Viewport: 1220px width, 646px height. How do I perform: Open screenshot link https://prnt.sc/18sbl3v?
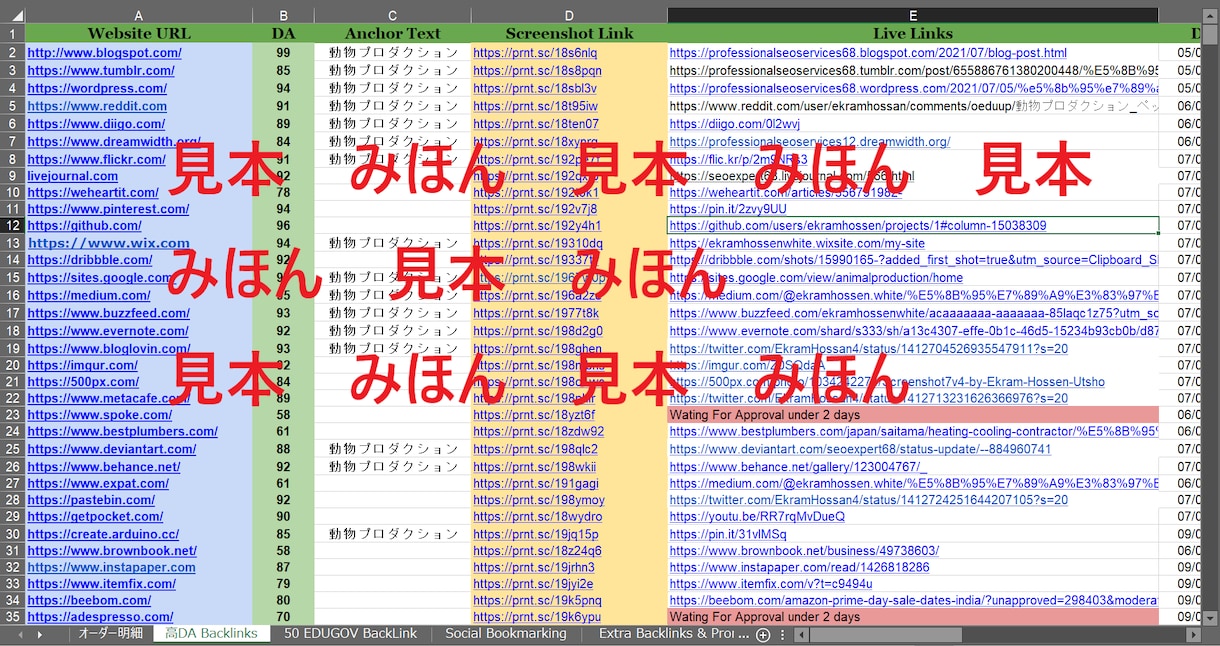pyautogui.click(x=535, y=88)
